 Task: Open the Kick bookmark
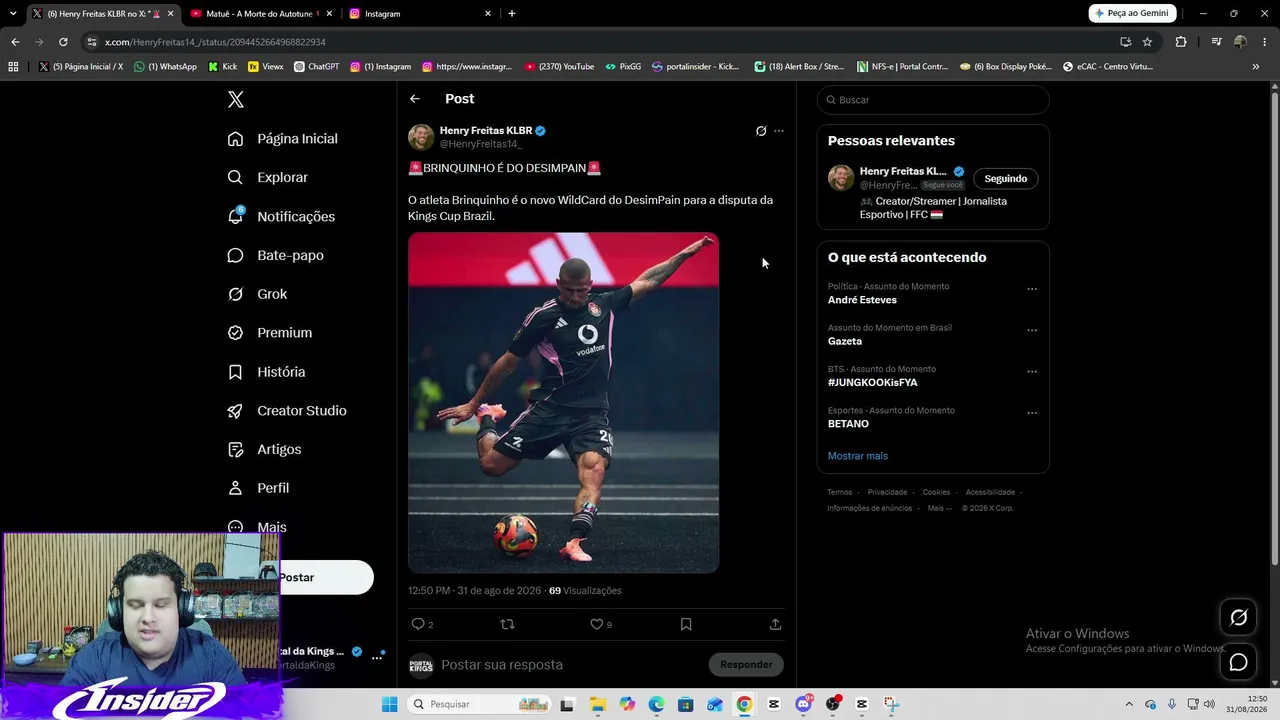click(x=223, y=67)
